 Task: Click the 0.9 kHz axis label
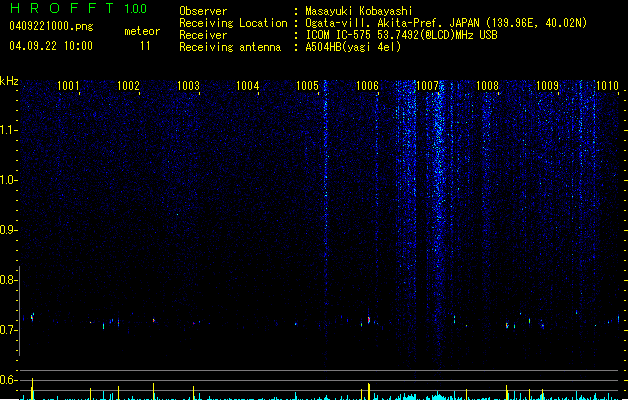[9, 230]
